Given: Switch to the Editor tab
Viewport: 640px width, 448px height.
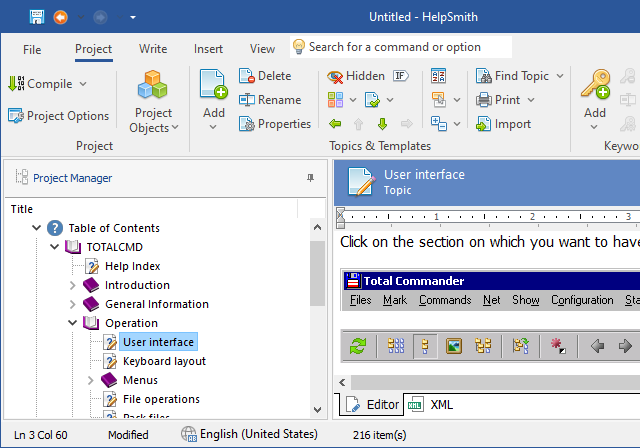Looking at the screenshot, I should click(371, 404).
